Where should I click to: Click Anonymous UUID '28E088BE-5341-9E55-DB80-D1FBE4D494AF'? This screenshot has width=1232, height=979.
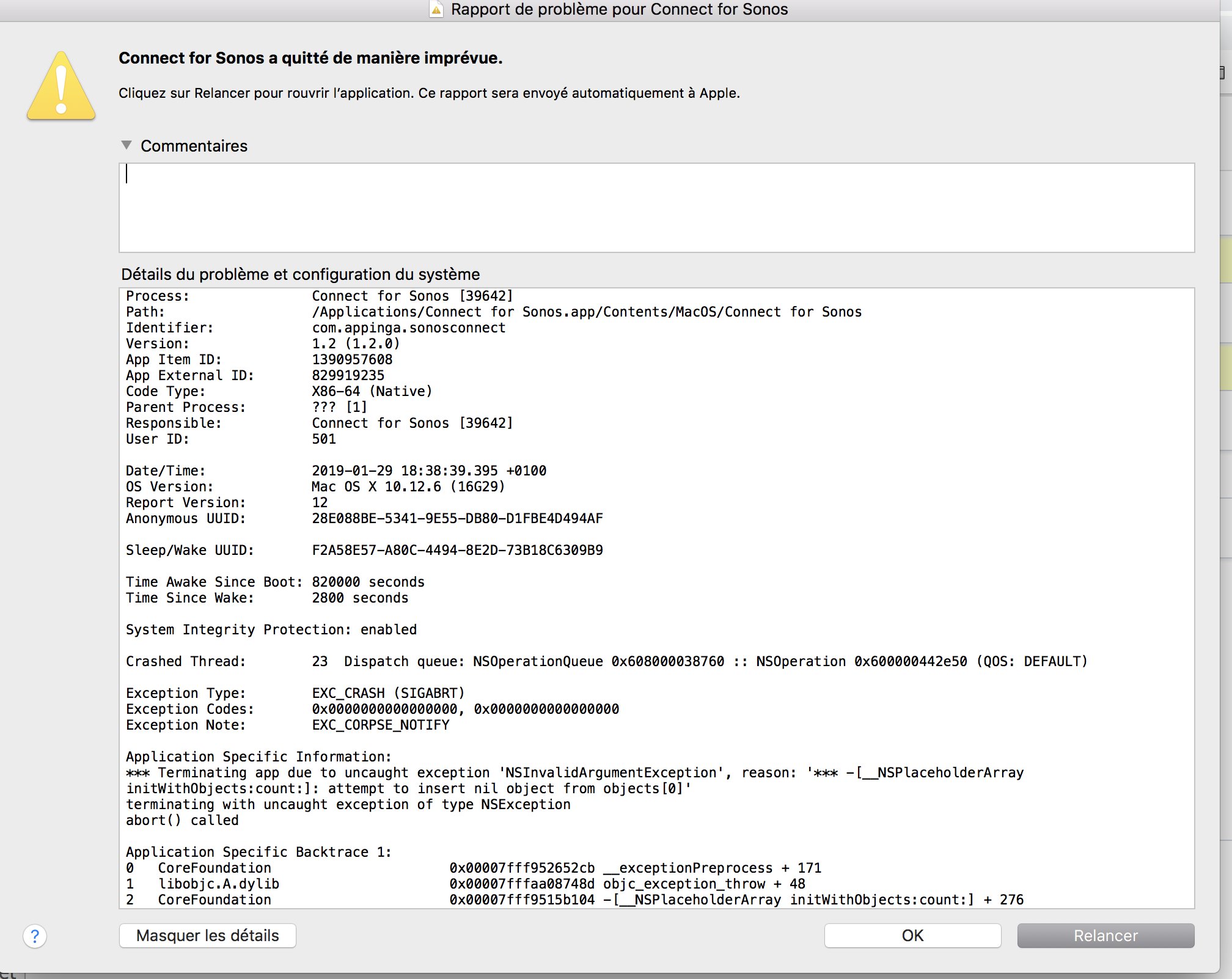point(457,518)
